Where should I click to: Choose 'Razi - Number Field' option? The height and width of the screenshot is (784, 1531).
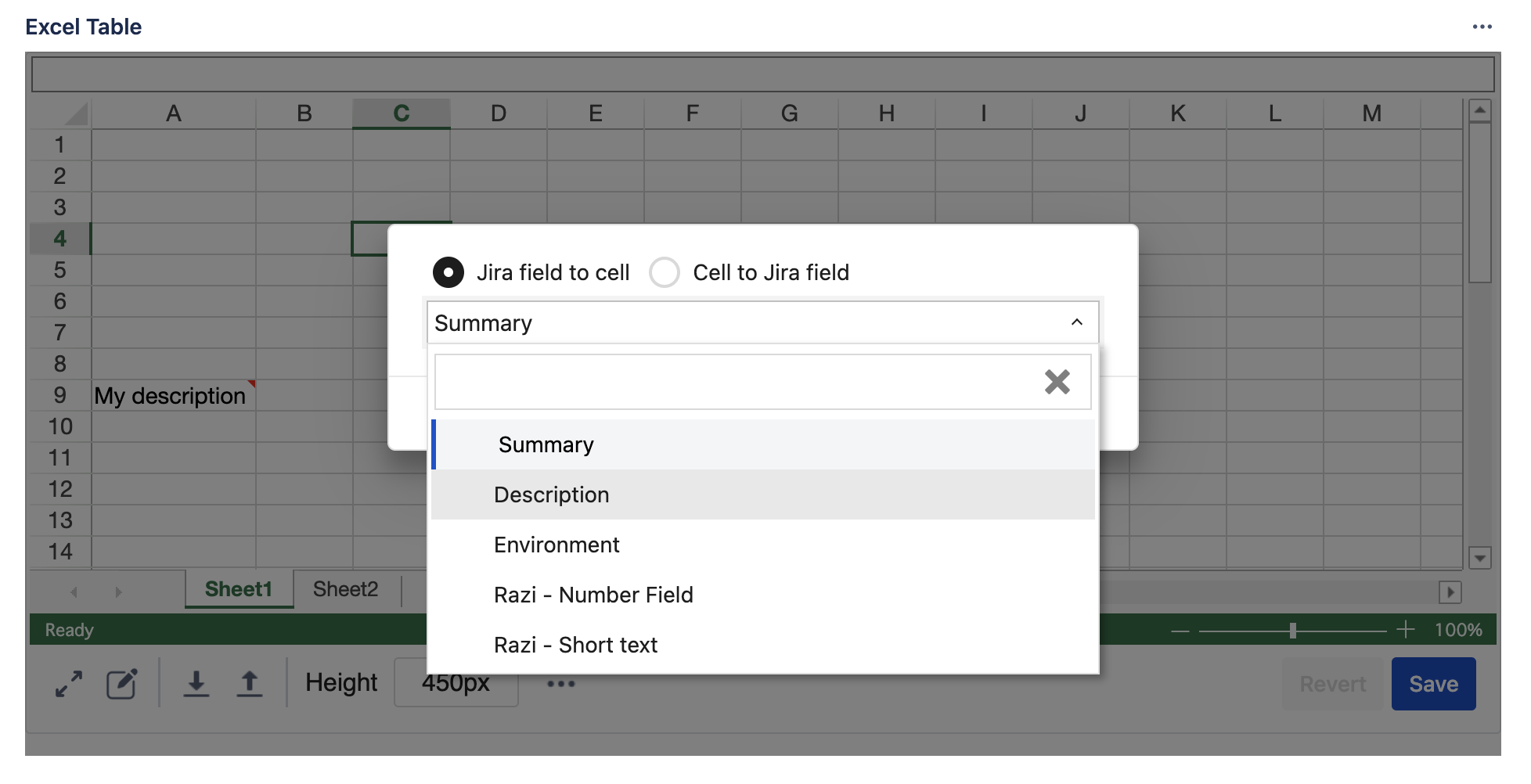(x=593, y=595)
